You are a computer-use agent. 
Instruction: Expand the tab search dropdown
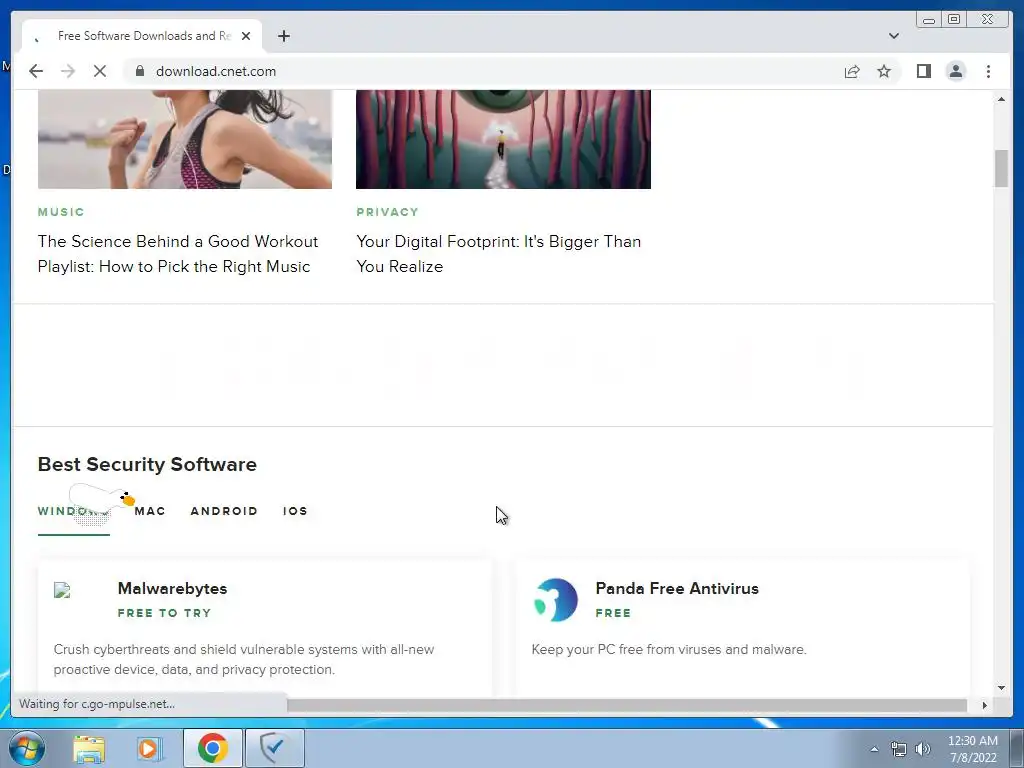click(x=893, y=36)
